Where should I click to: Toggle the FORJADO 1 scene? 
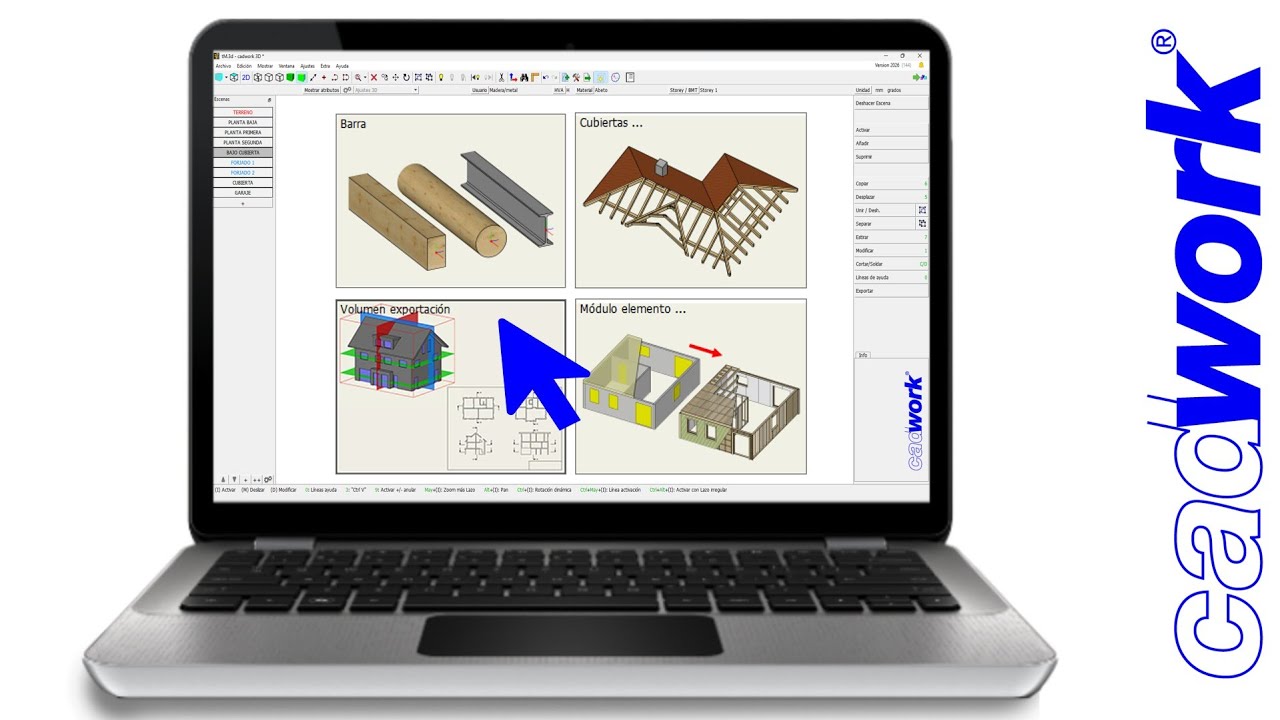click(243, 162)
